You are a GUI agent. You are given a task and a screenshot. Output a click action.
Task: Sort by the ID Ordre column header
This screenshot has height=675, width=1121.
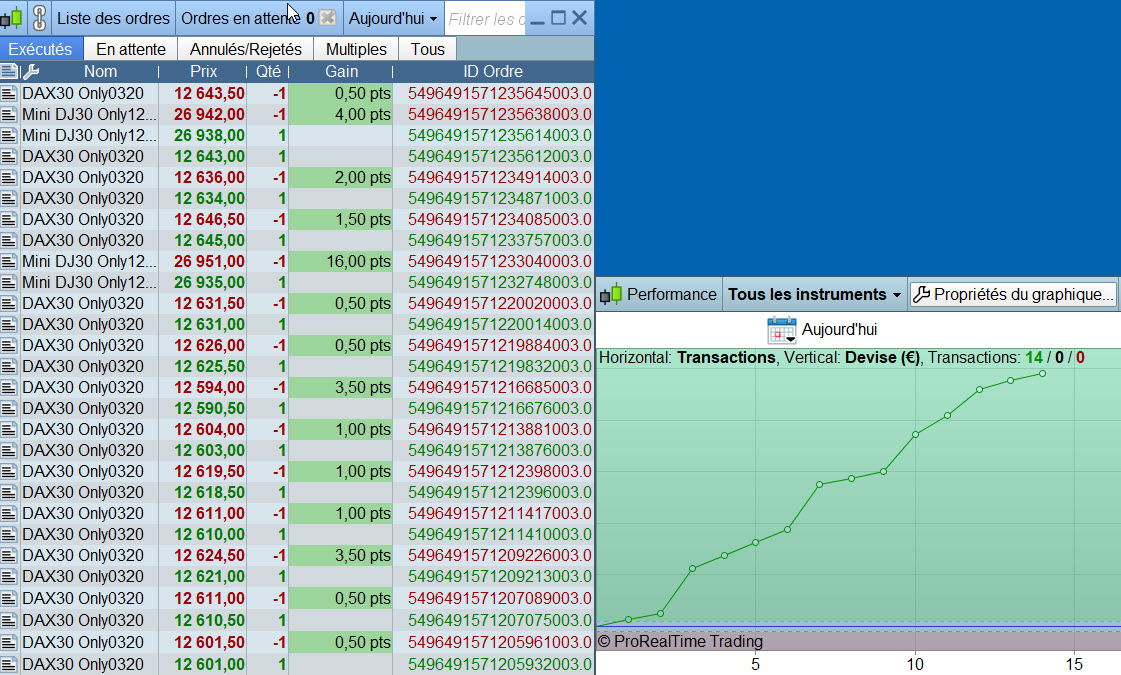coord(493,71)
